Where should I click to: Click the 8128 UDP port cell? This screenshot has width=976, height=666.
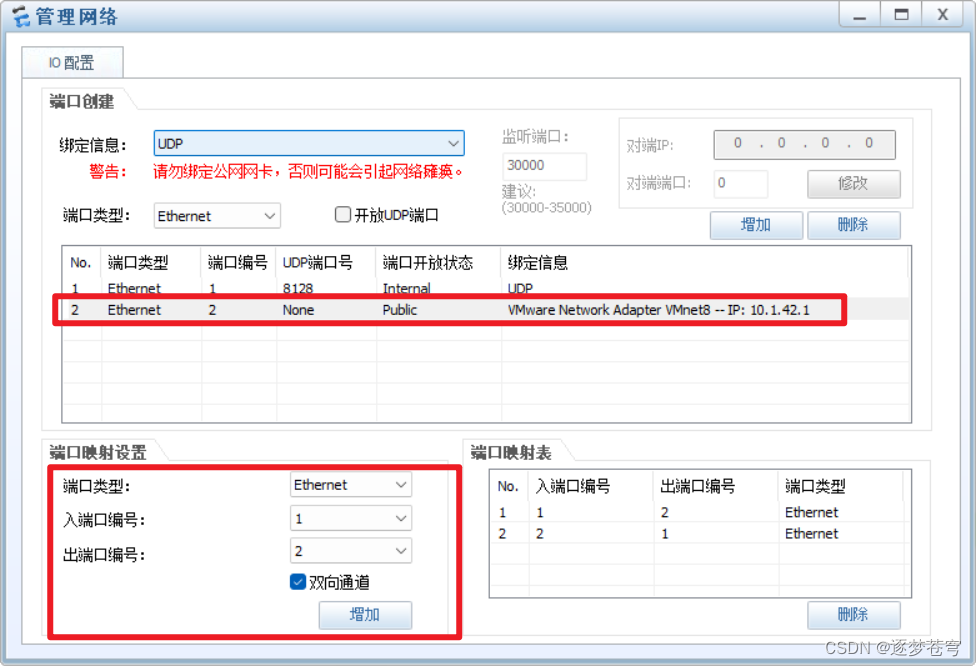tap(298, 288)
